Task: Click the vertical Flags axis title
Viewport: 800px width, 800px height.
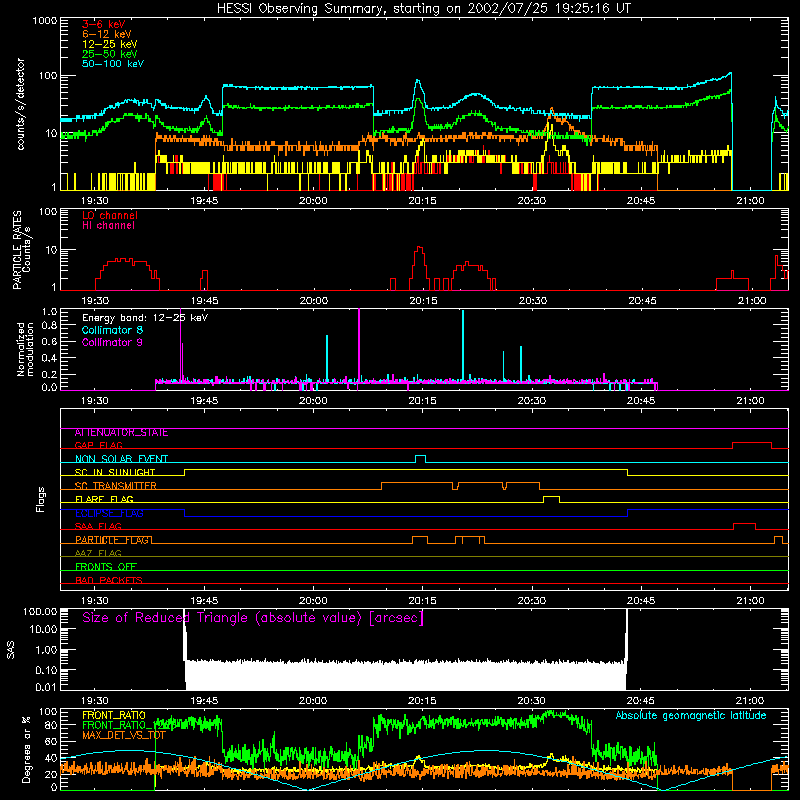Action: click(41, 499)
